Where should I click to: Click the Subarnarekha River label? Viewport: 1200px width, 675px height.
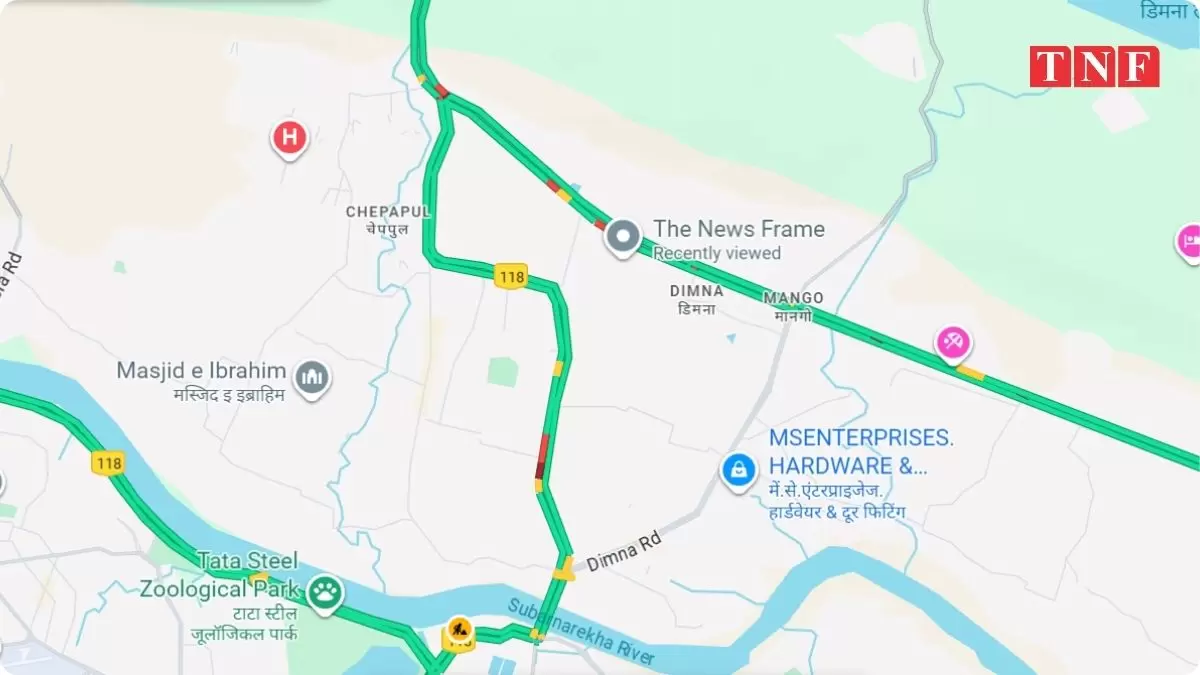click(x=581, y=632)
